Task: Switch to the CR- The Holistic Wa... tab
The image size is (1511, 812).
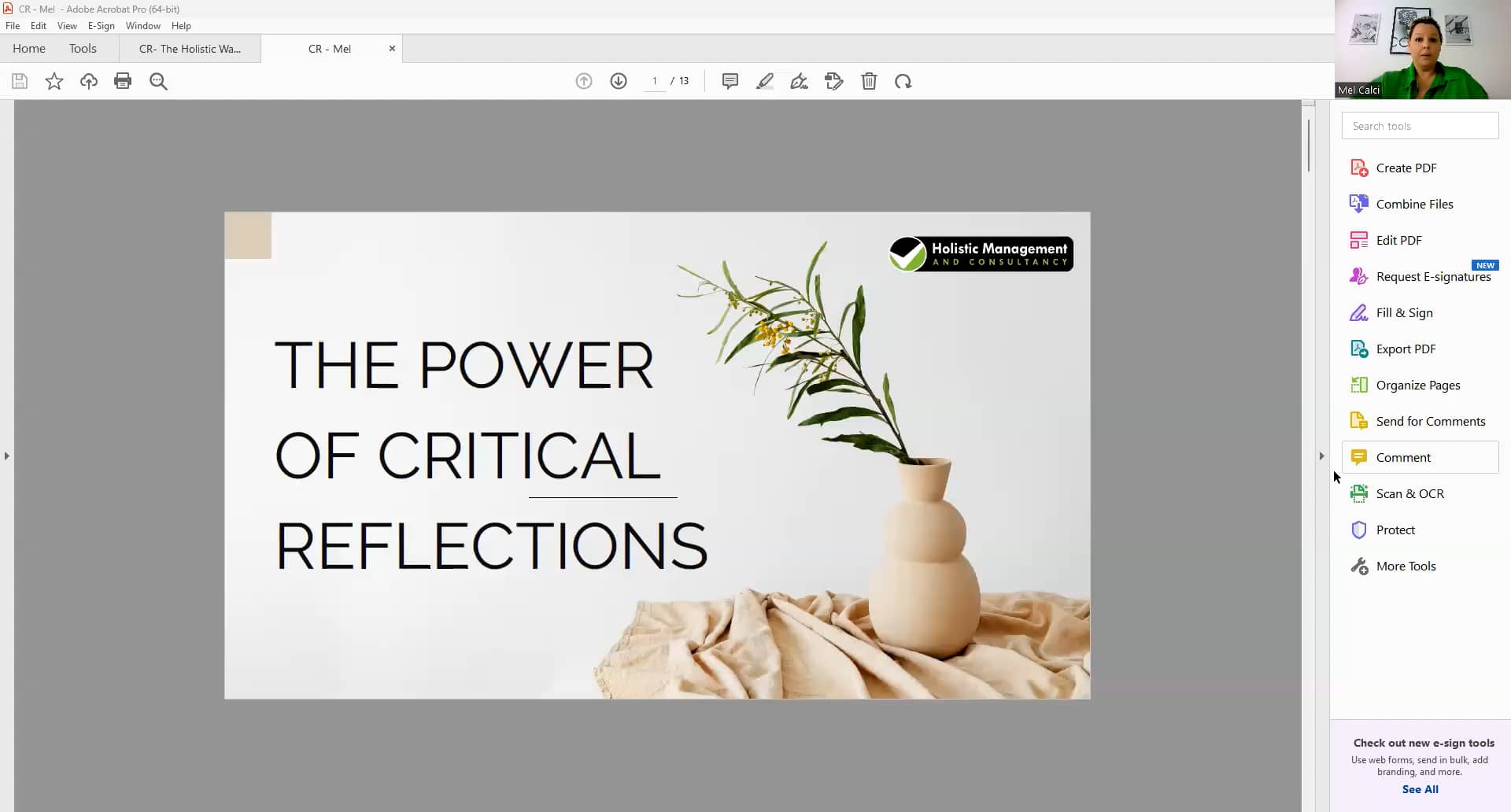Action: [x=190, y=48]
